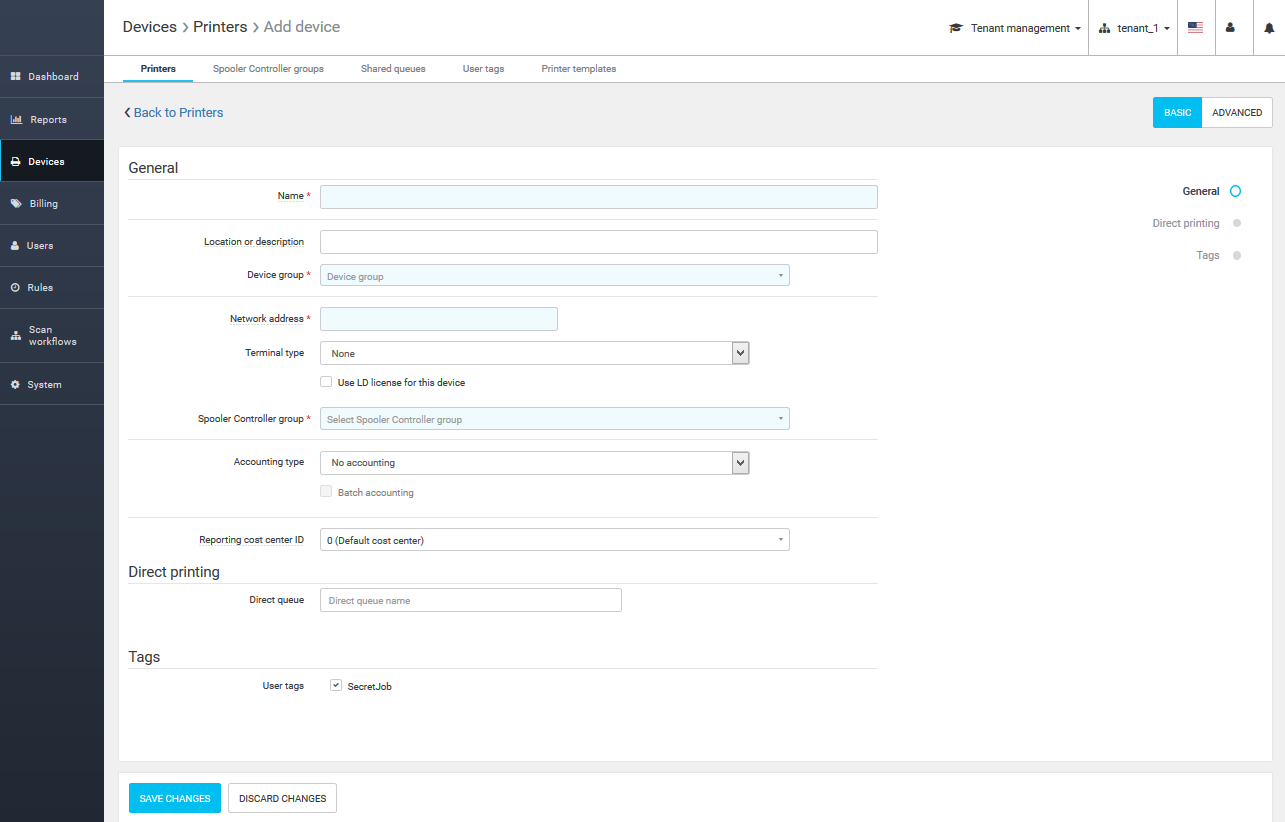Open the Printer templates tab
This screenshot has height=822, width=1285.
click(x=578, y=69)
